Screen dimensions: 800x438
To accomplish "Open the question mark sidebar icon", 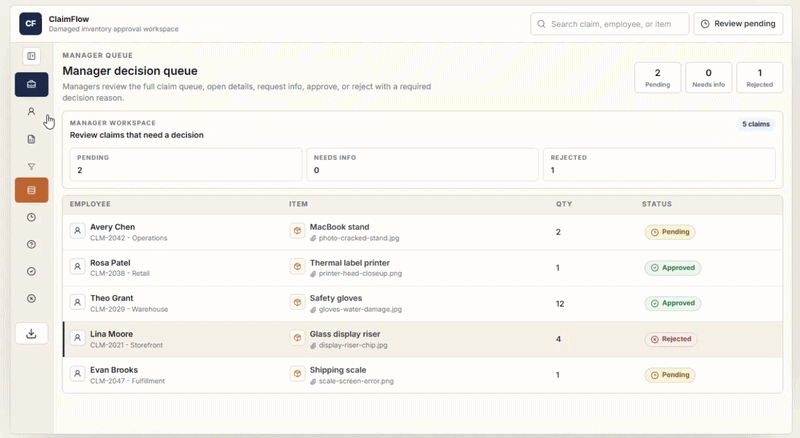I will click(32, 244).
